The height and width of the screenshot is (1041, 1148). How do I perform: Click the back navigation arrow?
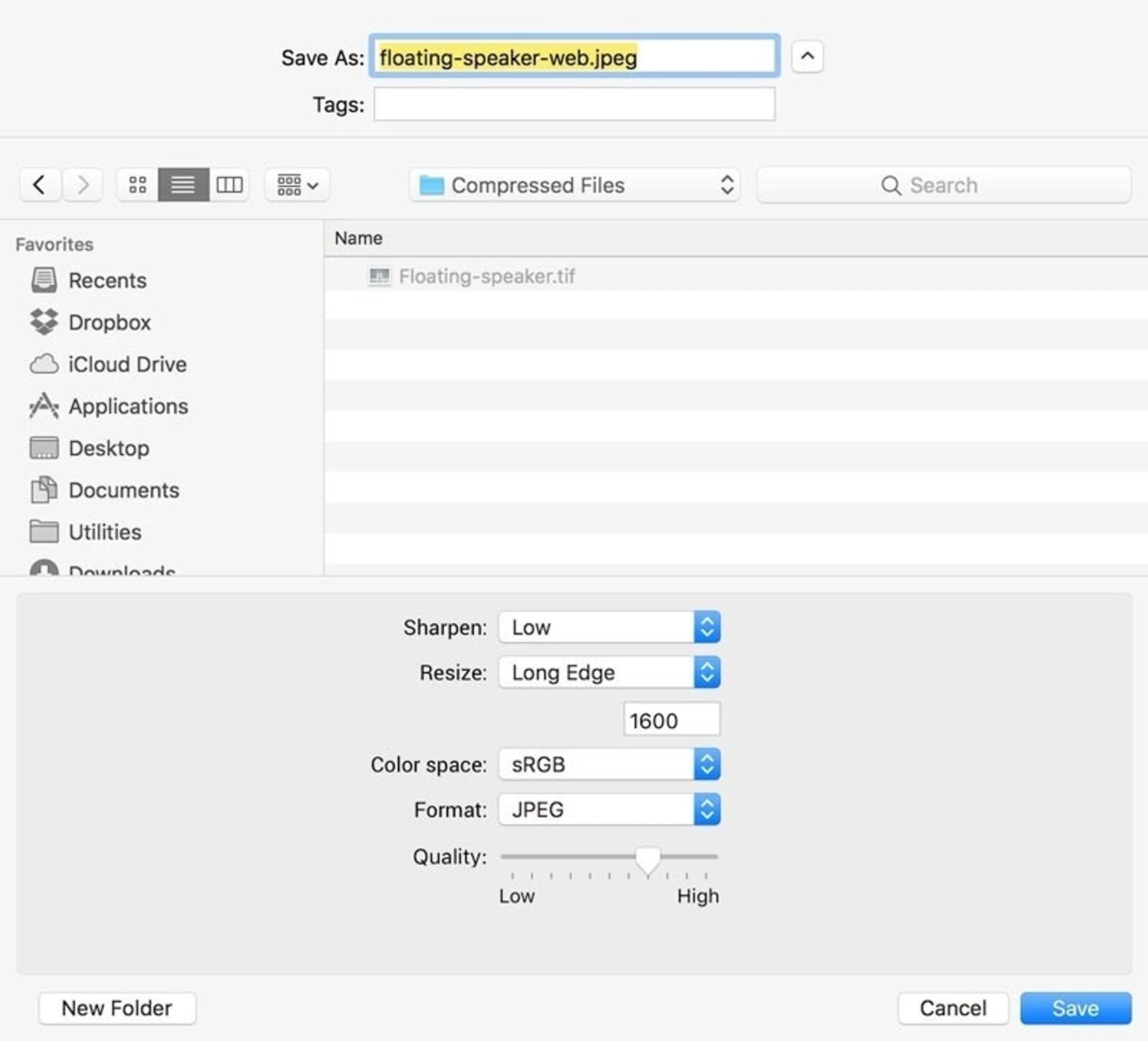(x=40, y=184)
